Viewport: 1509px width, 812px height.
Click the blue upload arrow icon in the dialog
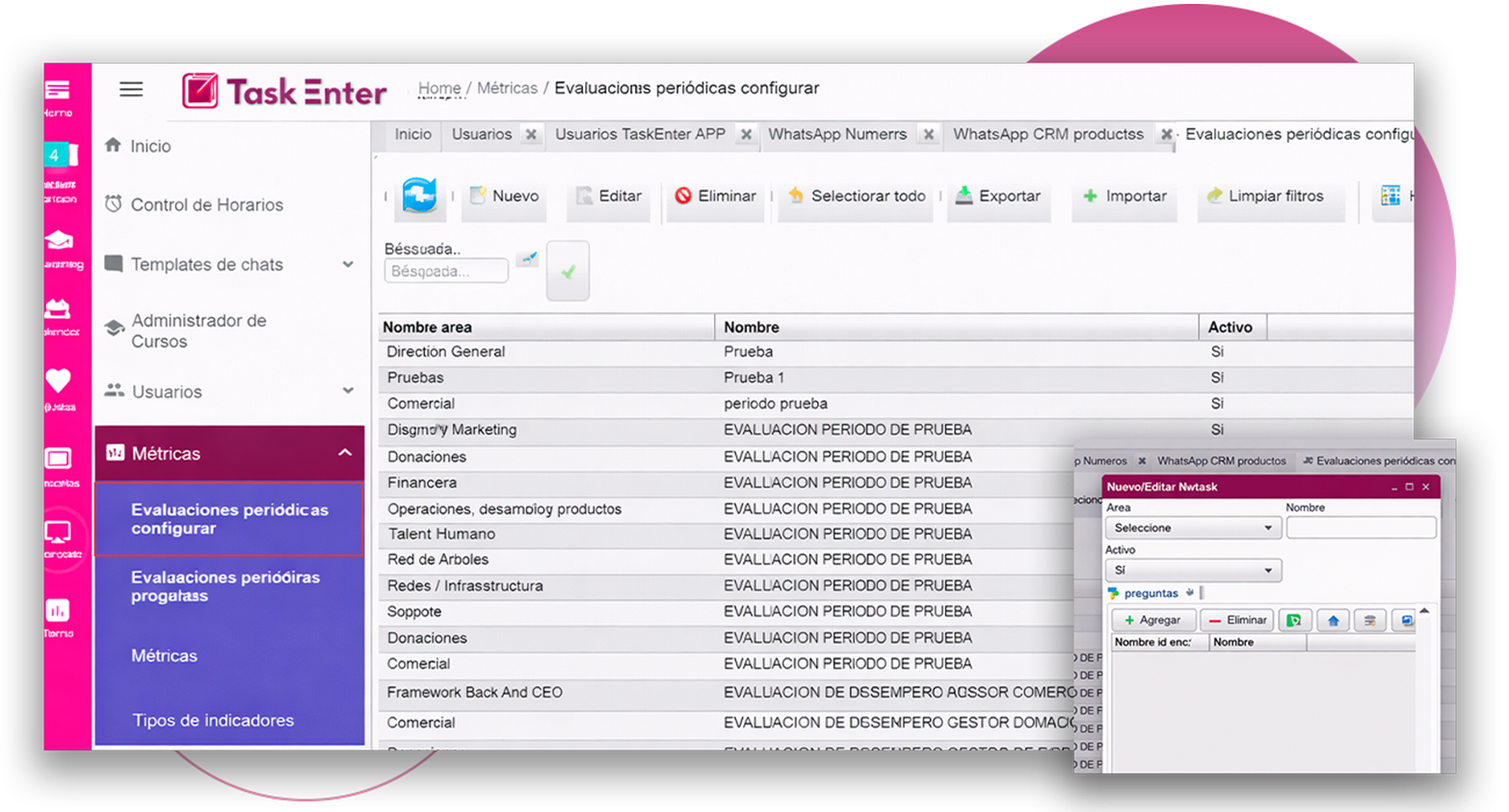click(1333, 619)
